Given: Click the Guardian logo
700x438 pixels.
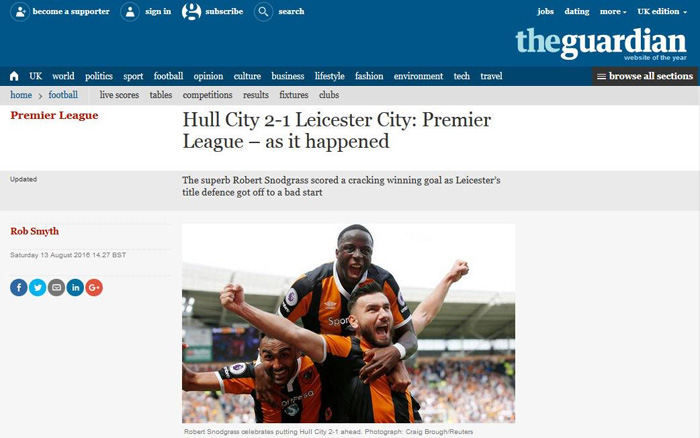Looking at the screenshot, I should pyautogui.click(x=601, y=44).
